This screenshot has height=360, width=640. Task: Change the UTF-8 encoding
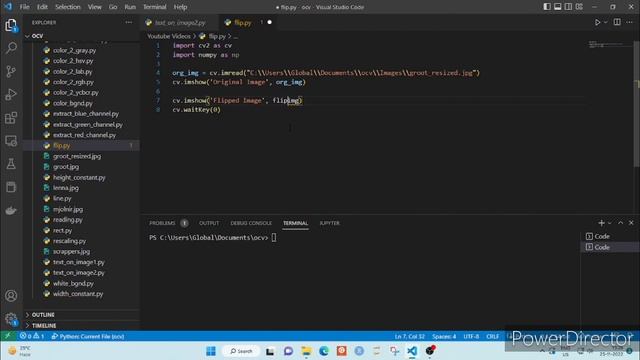471,336
